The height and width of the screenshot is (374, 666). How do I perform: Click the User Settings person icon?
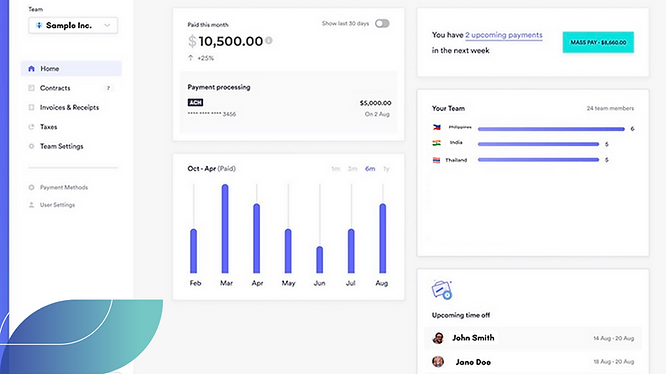pyautogui.click(x=31, y=205)
